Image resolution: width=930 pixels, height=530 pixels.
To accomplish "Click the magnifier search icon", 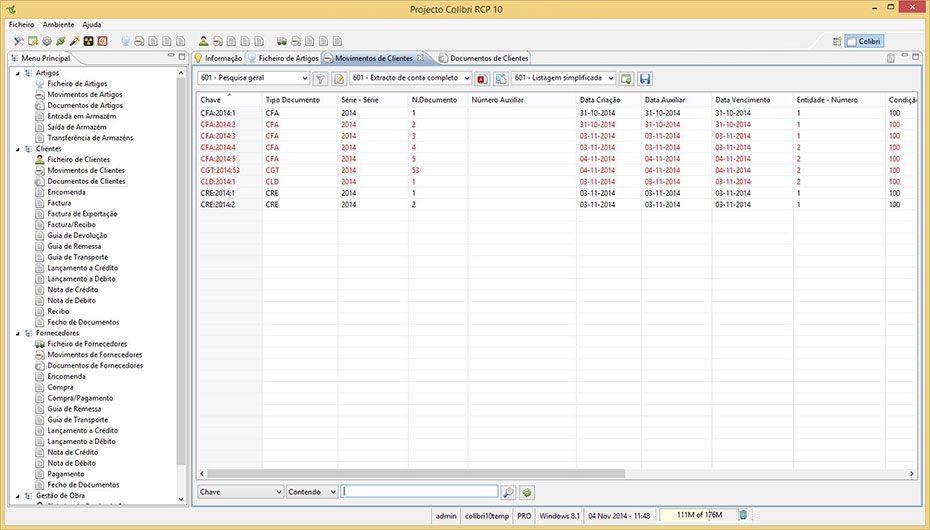I will pyautogui.click(x=508, y=492).
